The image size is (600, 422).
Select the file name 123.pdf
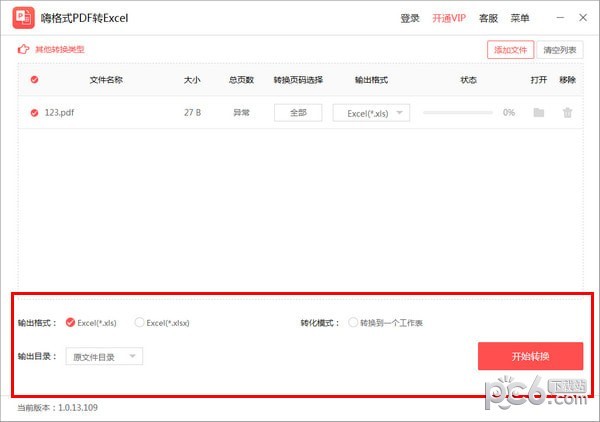coord(59,112)
